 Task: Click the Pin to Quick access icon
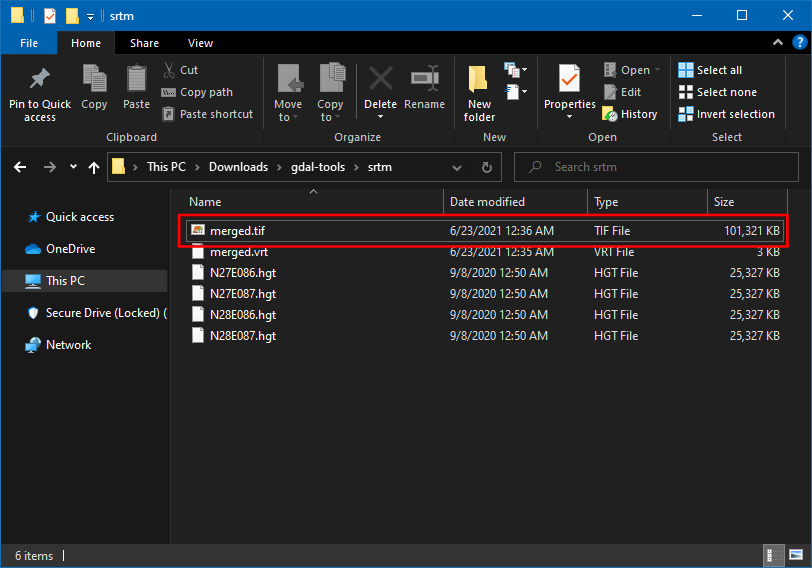click(39, 80)
